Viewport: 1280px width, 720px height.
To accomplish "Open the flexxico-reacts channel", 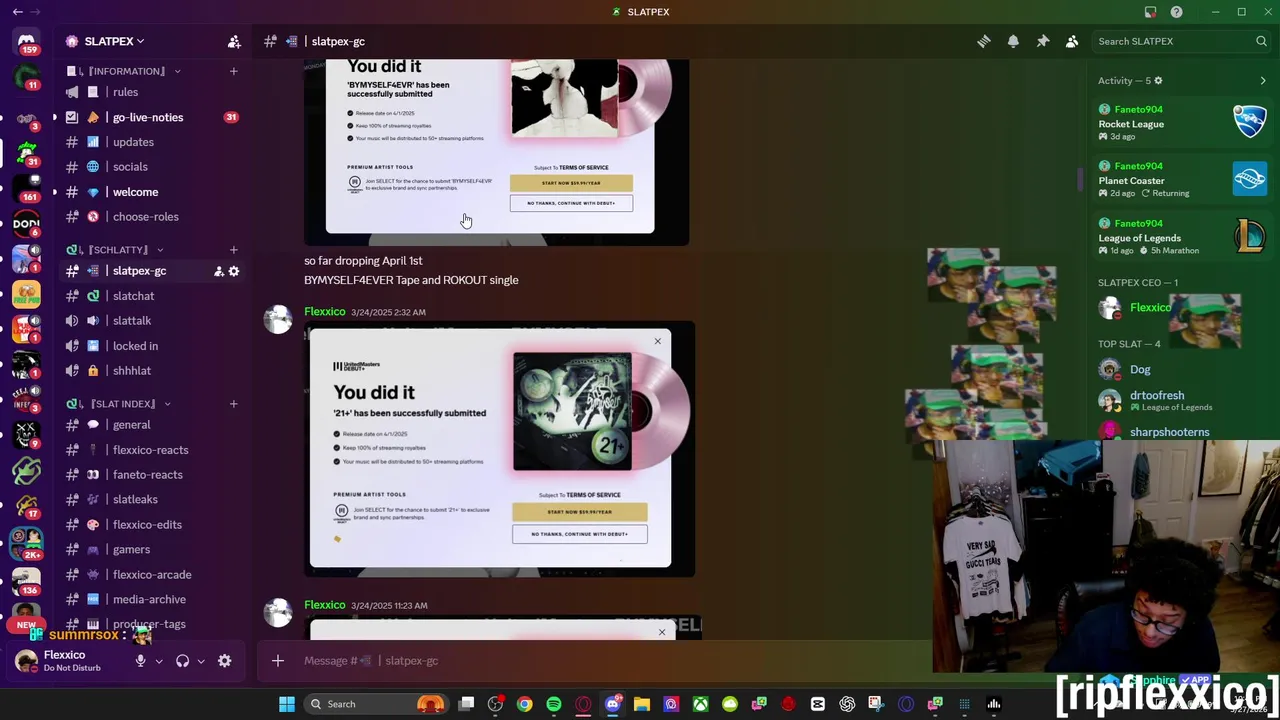I will [x=152, y=450].
